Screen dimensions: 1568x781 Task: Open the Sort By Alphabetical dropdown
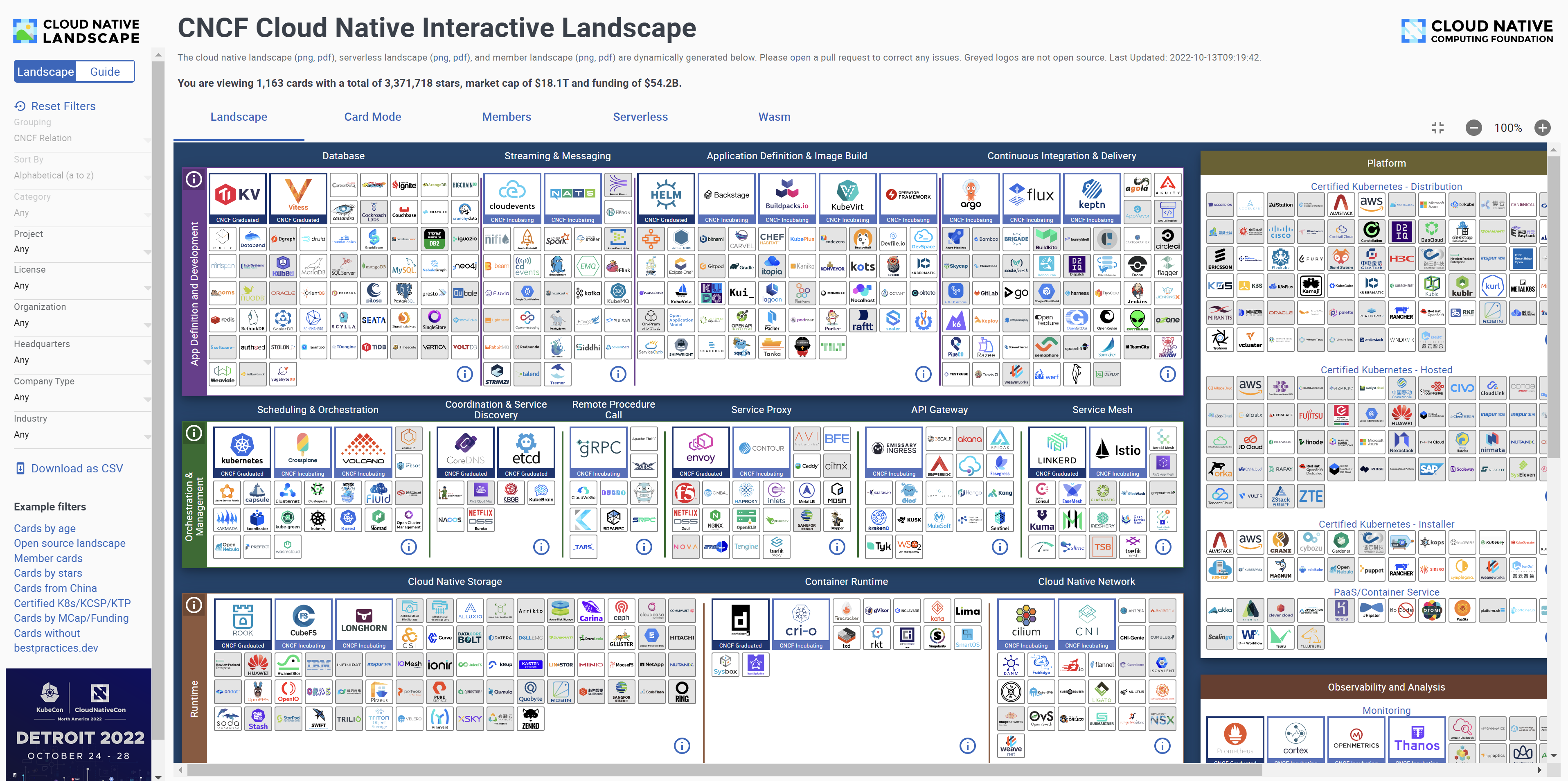82,175
